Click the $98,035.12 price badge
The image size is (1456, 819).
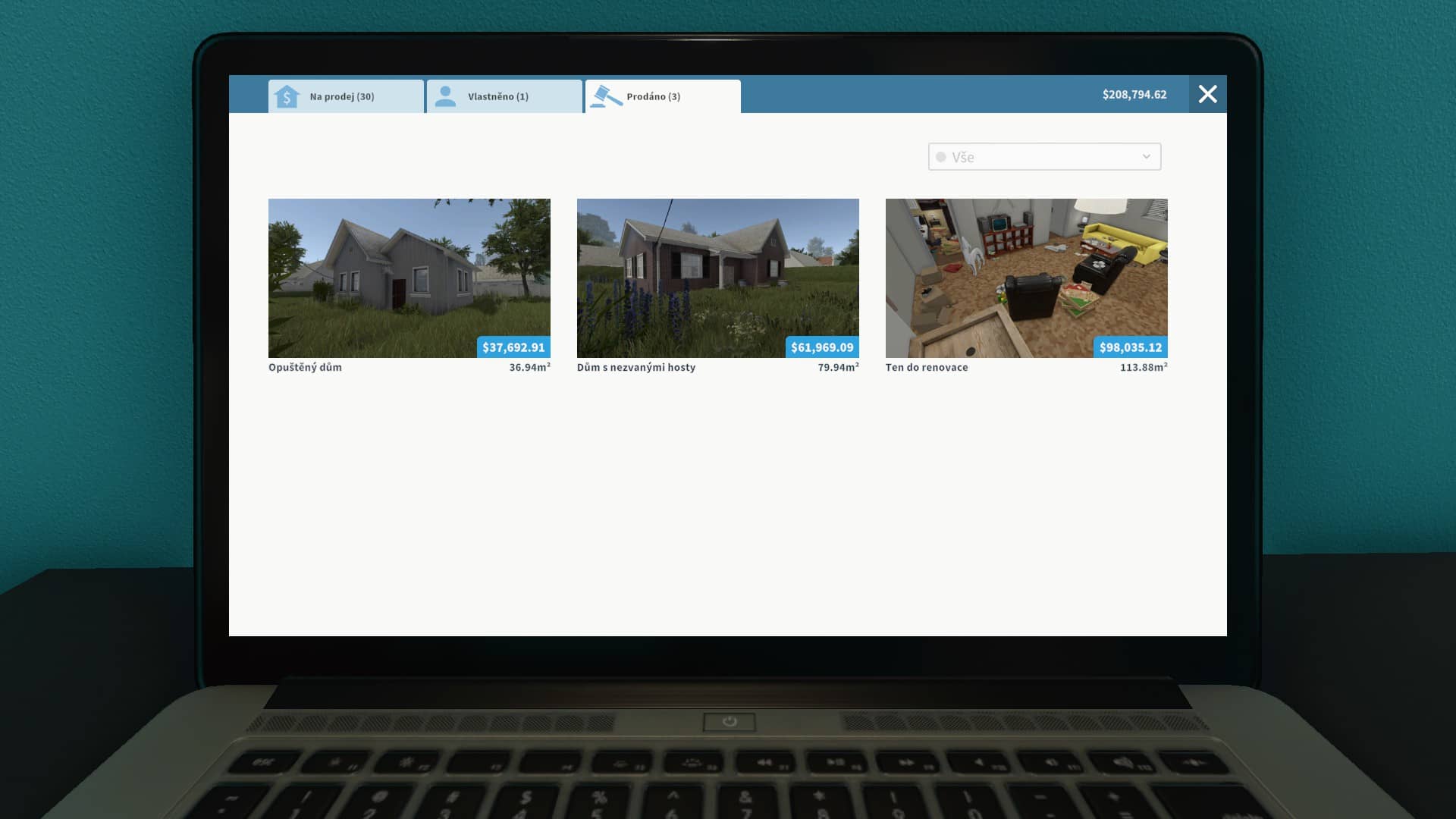1131,347
